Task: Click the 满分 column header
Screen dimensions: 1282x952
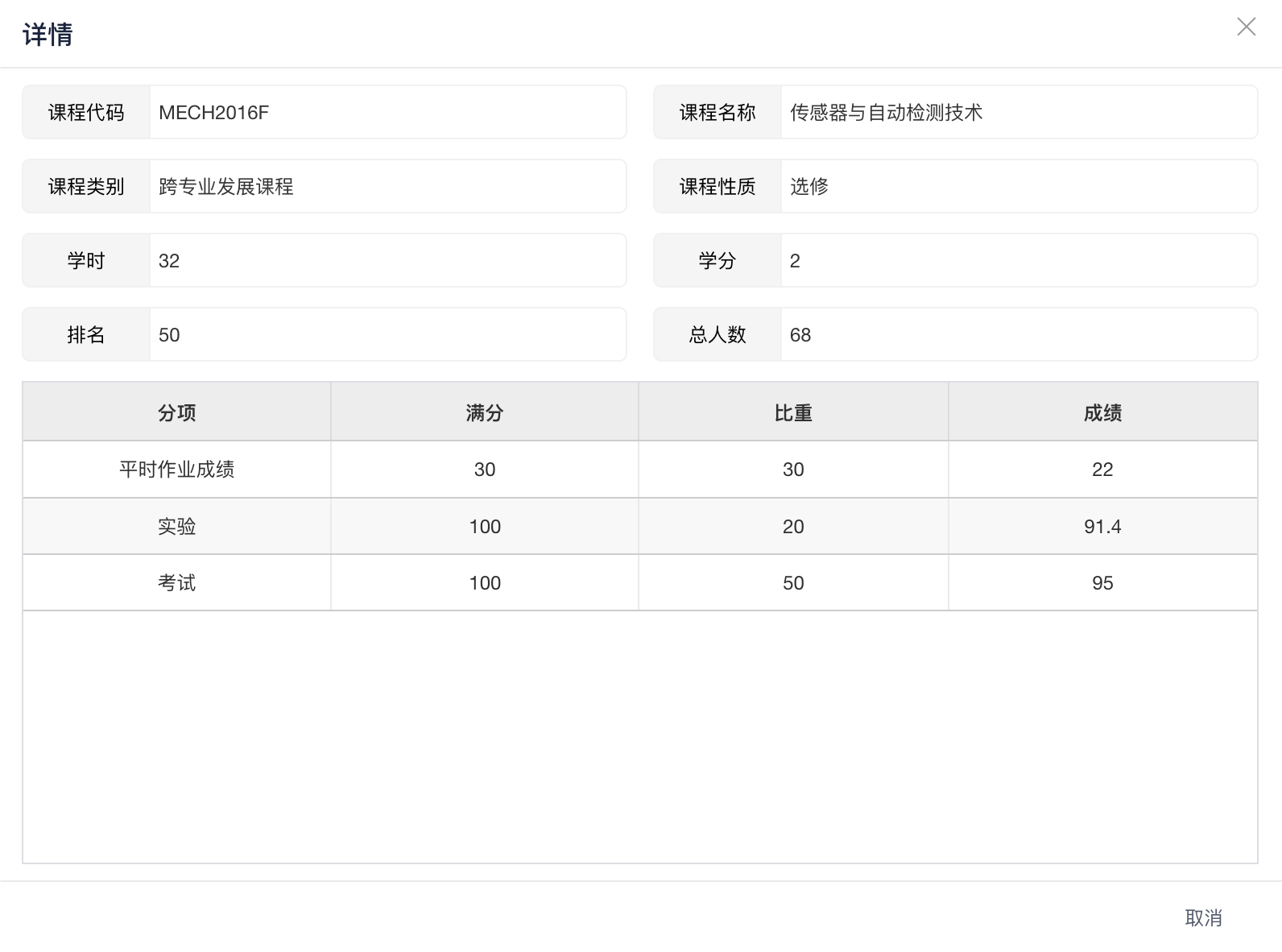Action: (x=485, y=412)
